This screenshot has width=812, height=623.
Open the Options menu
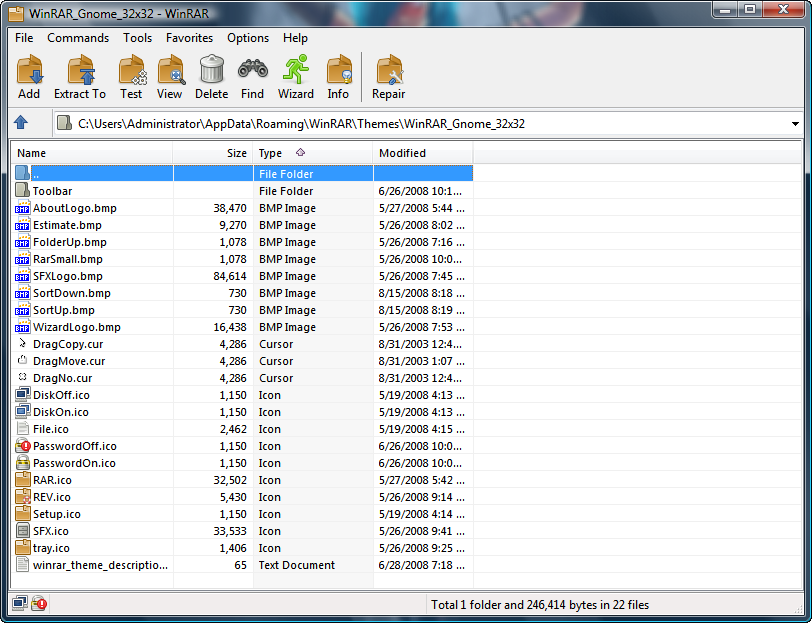[248, 38]
